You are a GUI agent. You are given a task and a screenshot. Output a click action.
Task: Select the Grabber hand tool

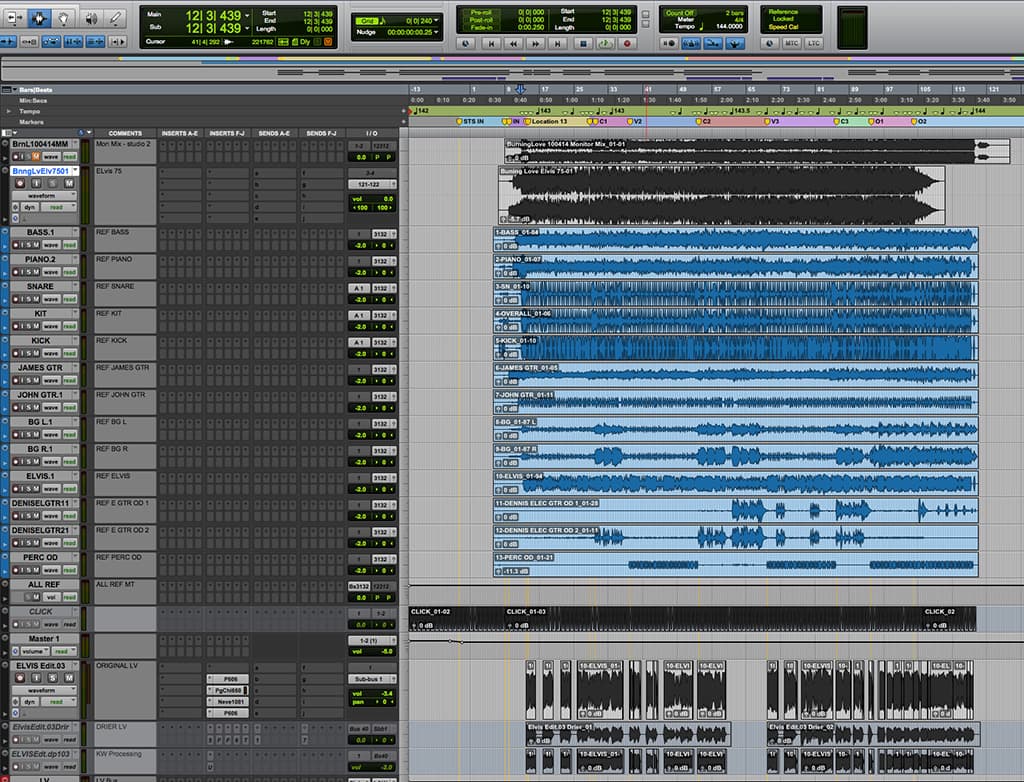pyautogui.click(x=63, y=18)
